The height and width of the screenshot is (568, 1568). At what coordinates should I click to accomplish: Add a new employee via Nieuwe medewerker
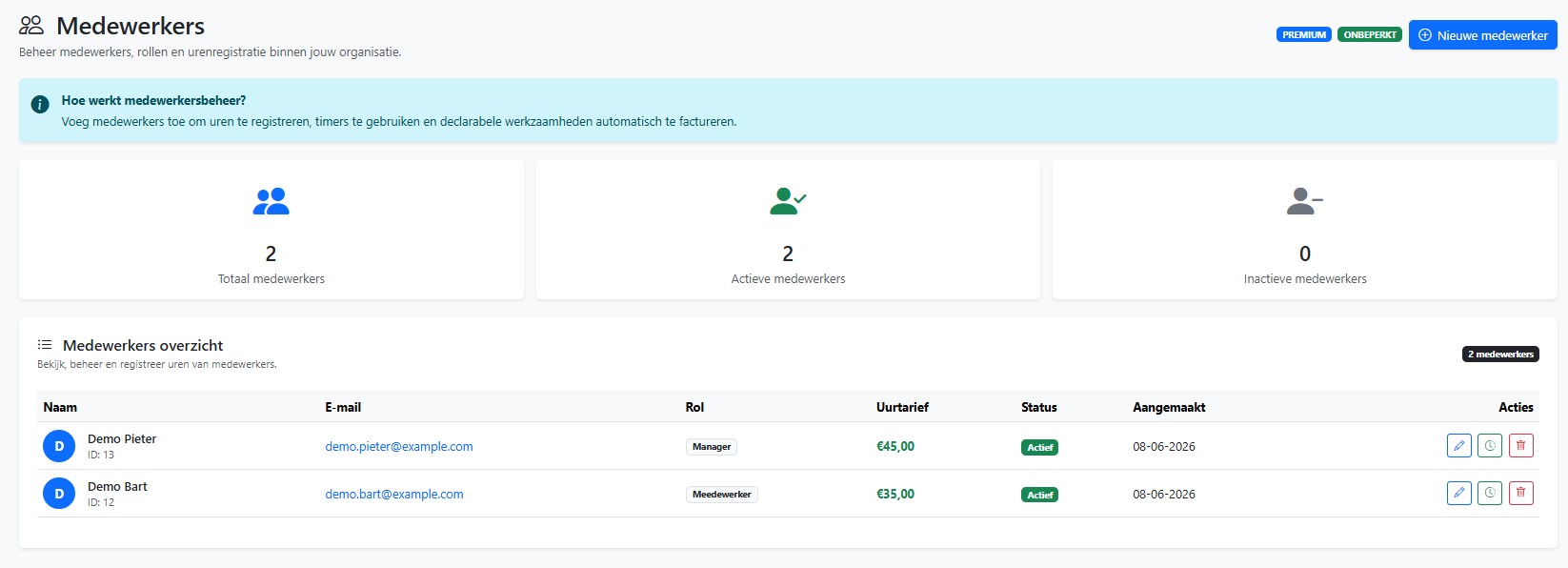1483,35
